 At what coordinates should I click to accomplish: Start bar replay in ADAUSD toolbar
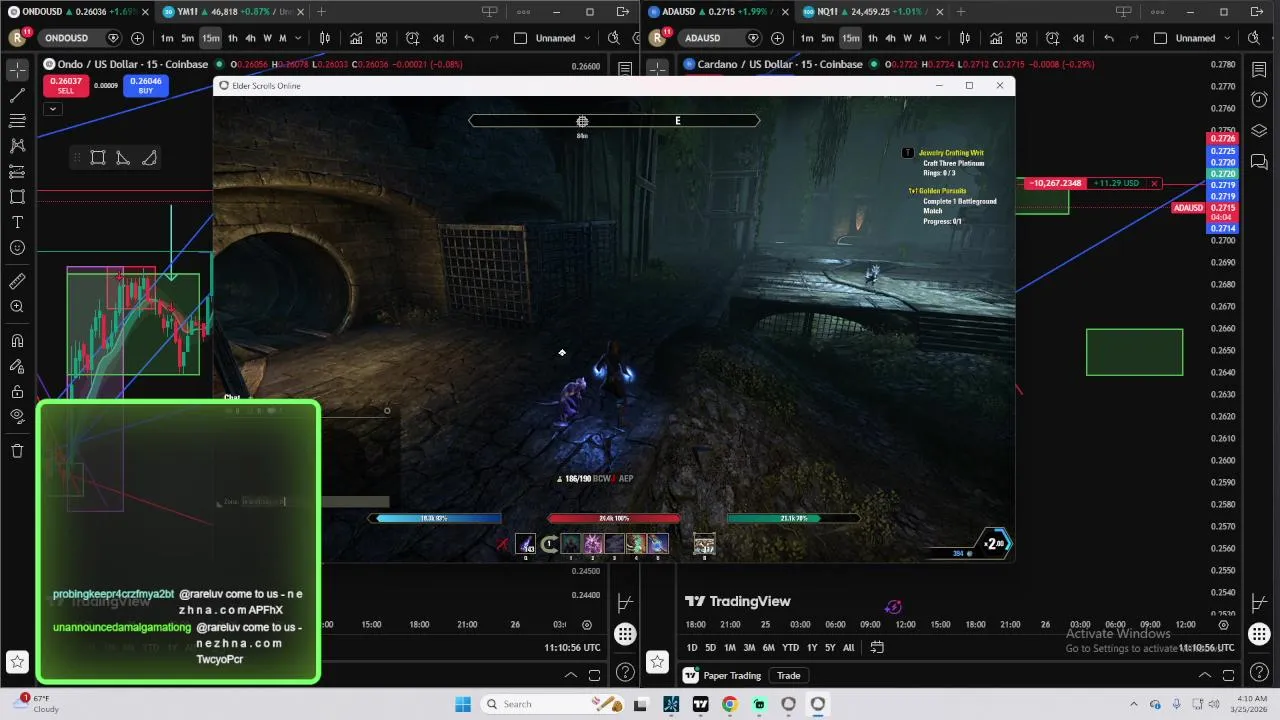1078,38
